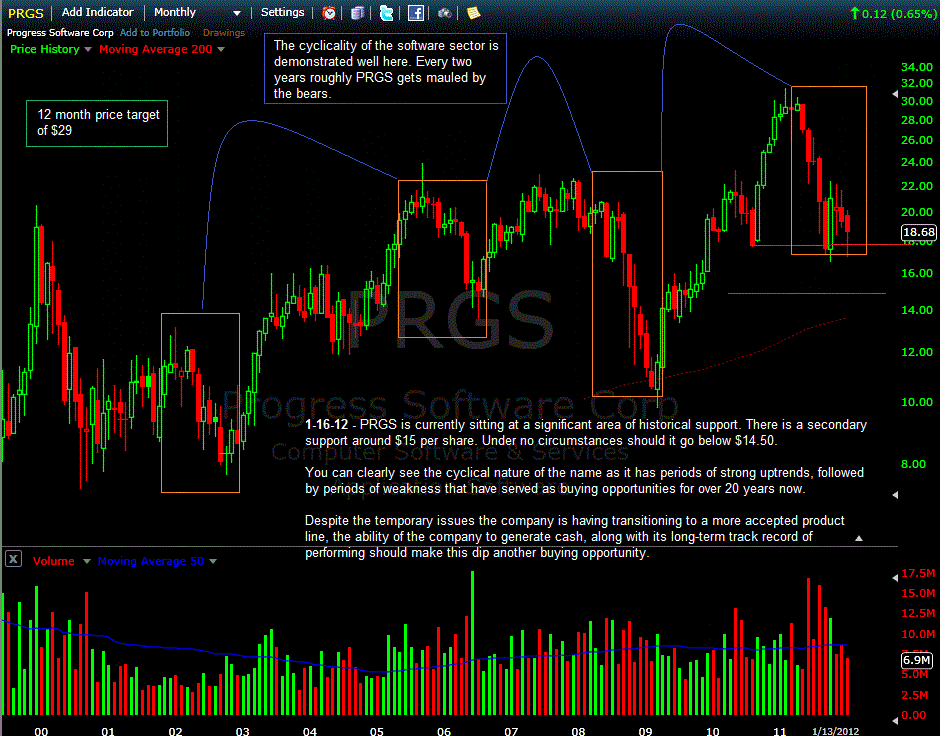Click the 17.5M volume axis label
The image size is (940, 736).
pyautogui.click(x=918, y=574)
